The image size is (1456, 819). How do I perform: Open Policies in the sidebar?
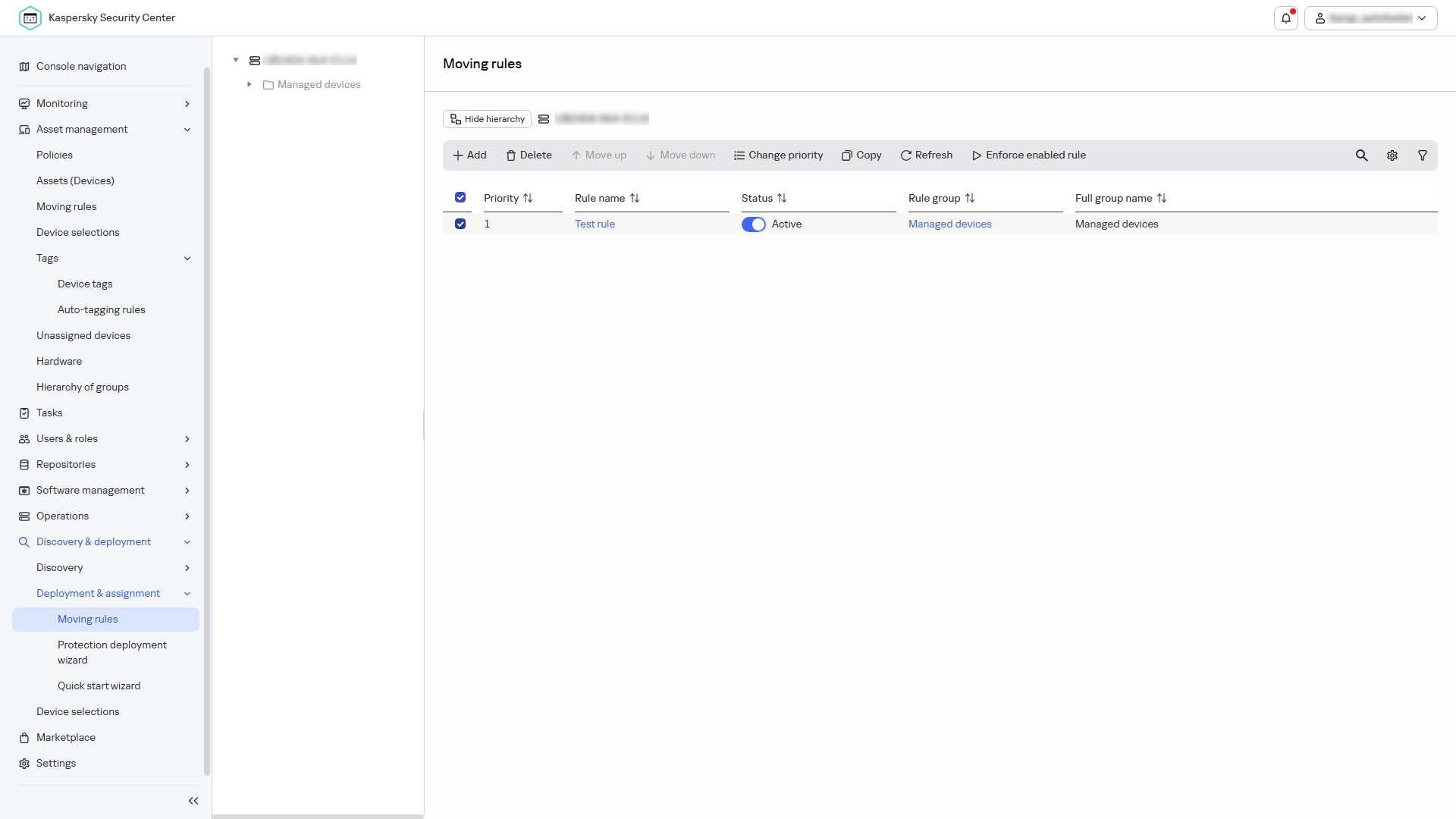(55, 155)
